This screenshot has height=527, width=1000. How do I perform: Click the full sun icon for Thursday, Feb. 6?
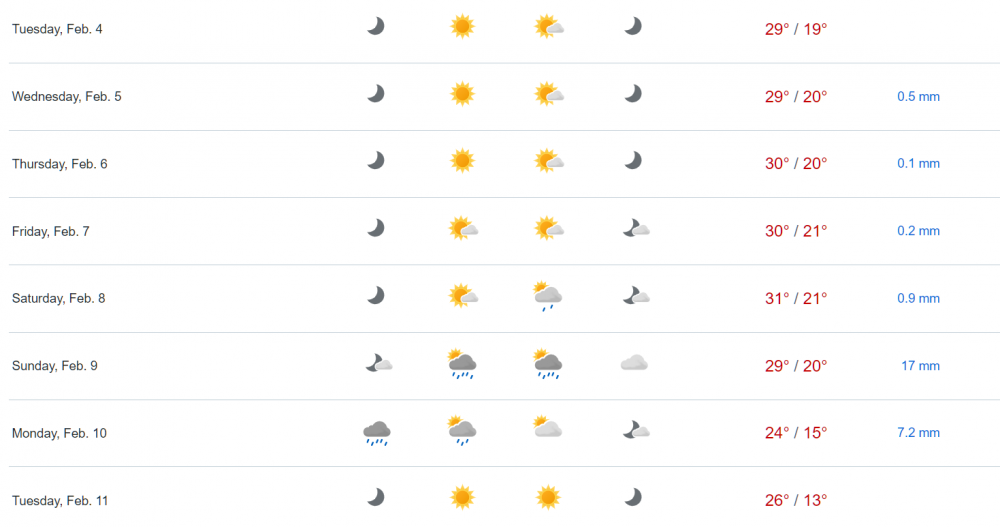pyautogui.click(x=461, y=161)
